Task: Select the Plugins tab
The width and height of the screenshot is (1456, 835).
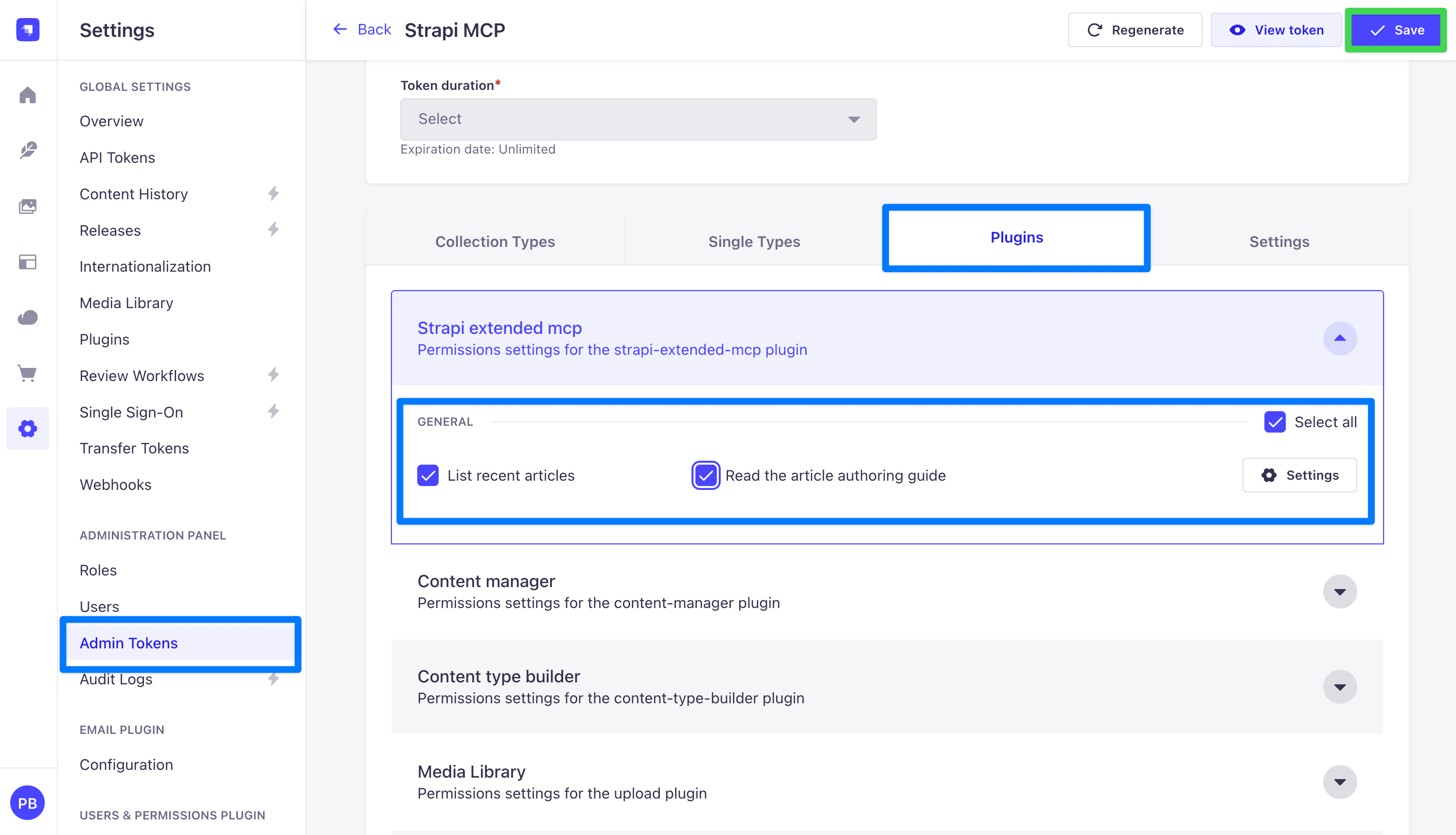Action: 1016,237
